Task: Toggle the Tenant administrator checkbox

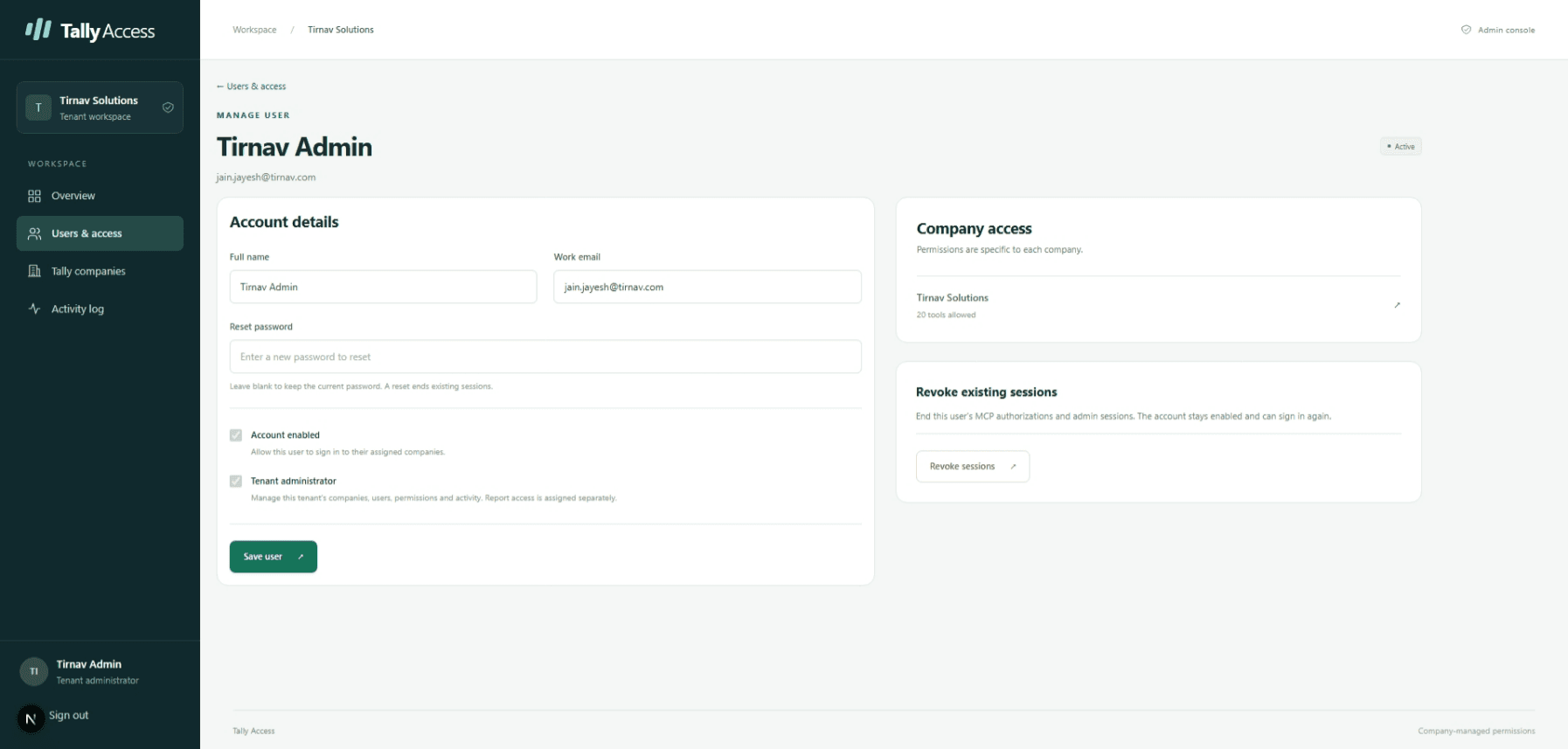Action: (x=236, y=482)
